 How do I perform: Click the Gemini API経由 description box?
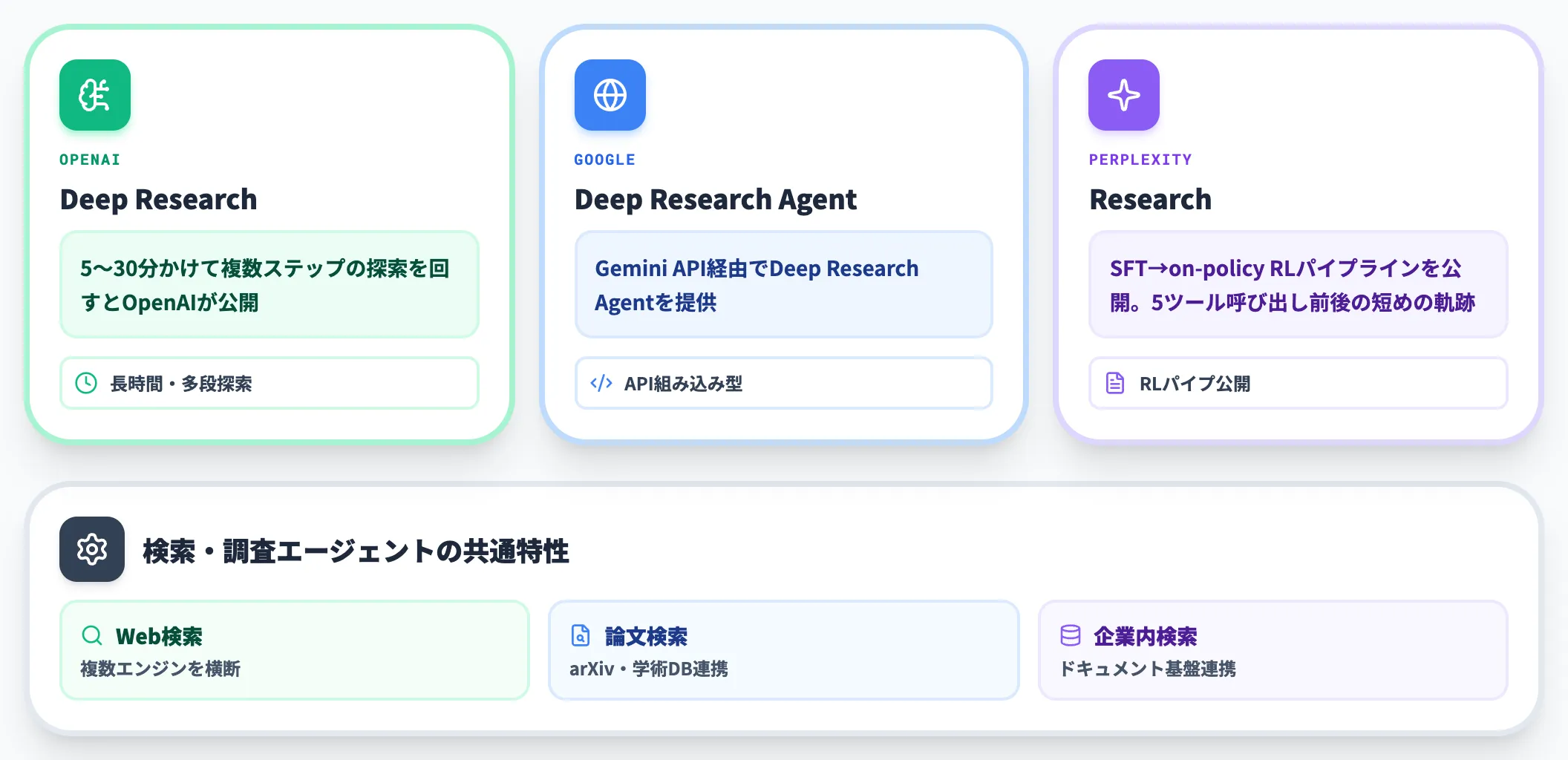point(783,284)
